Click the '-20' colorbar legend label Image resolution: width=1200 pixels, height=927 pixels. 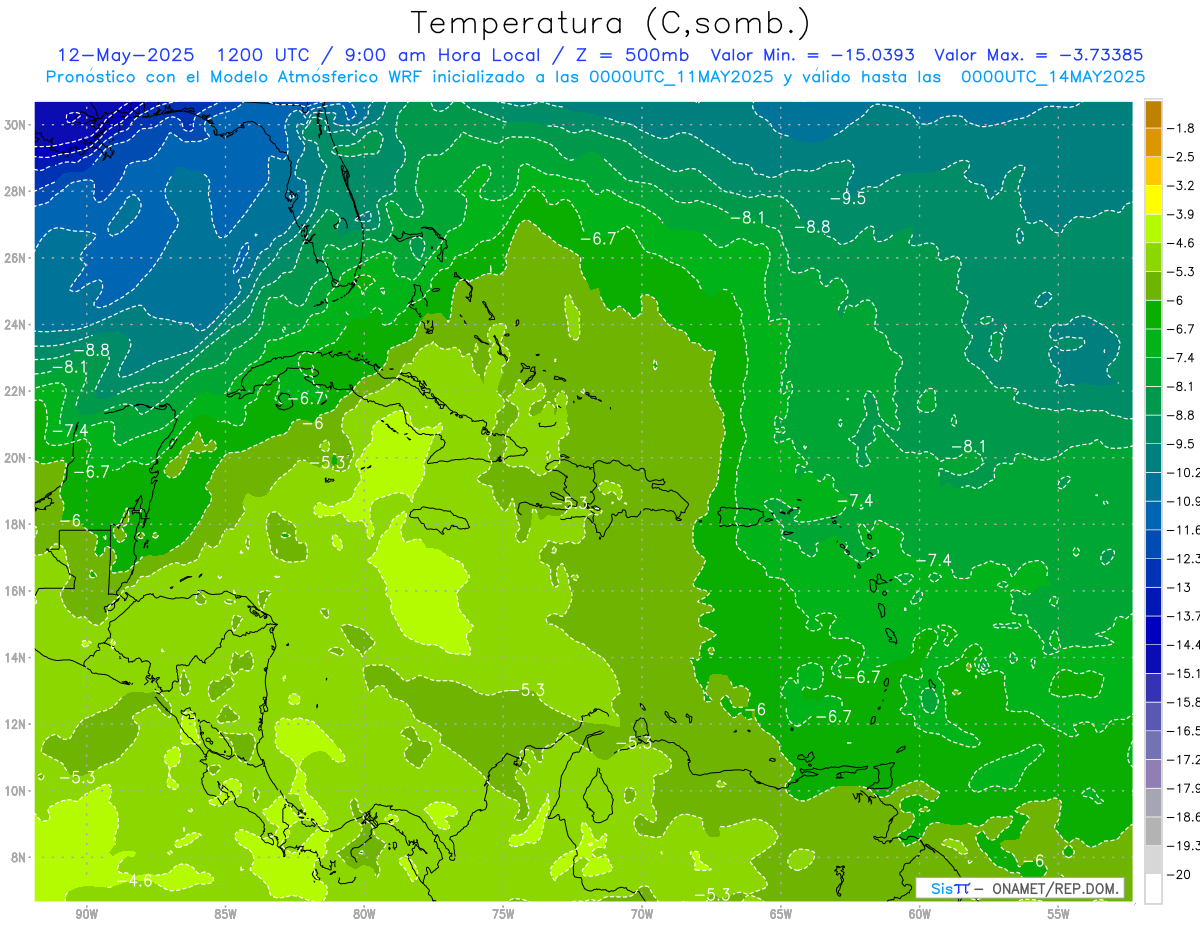(x=1181, y=874)
